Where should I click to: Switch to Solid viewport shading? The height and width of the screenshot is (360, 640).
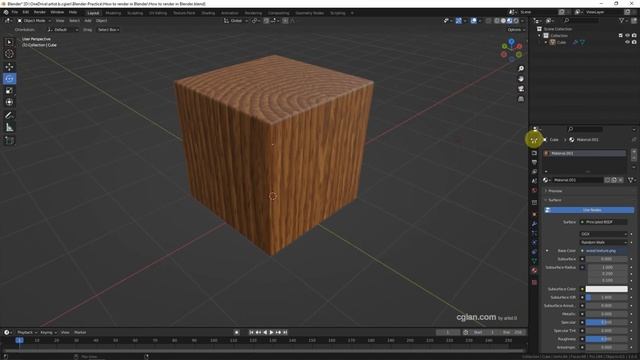[503, 20]
